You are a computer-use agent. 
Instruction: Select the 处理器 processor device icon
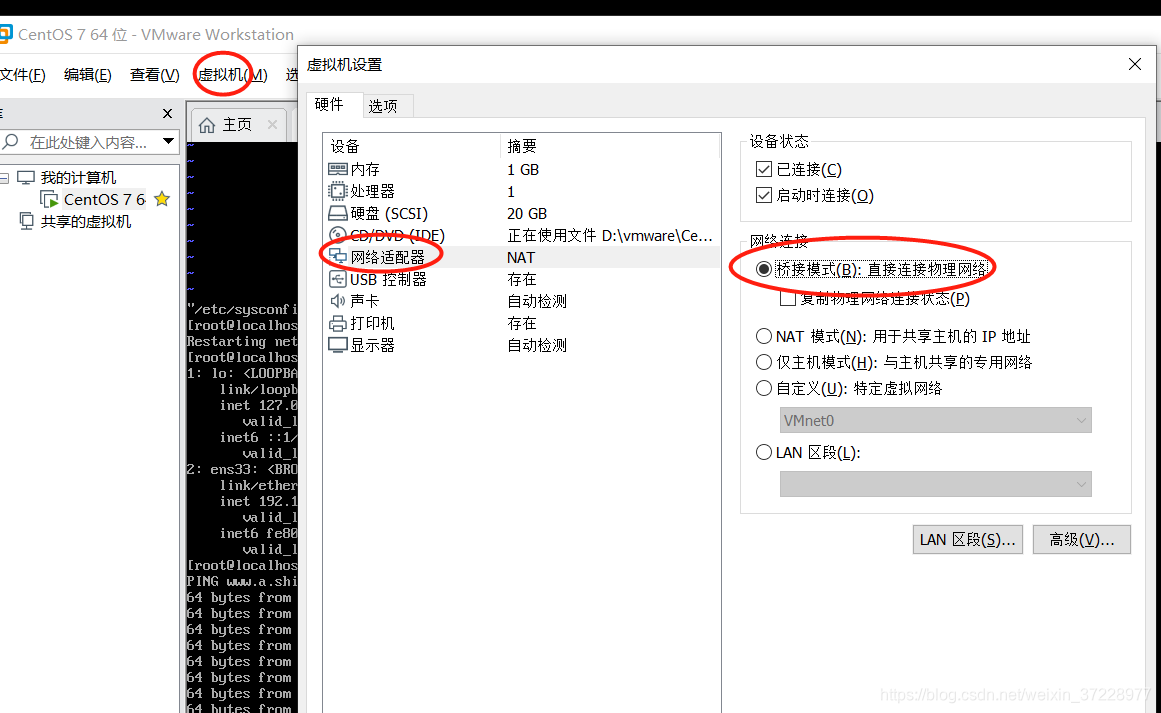coord(338,191)
